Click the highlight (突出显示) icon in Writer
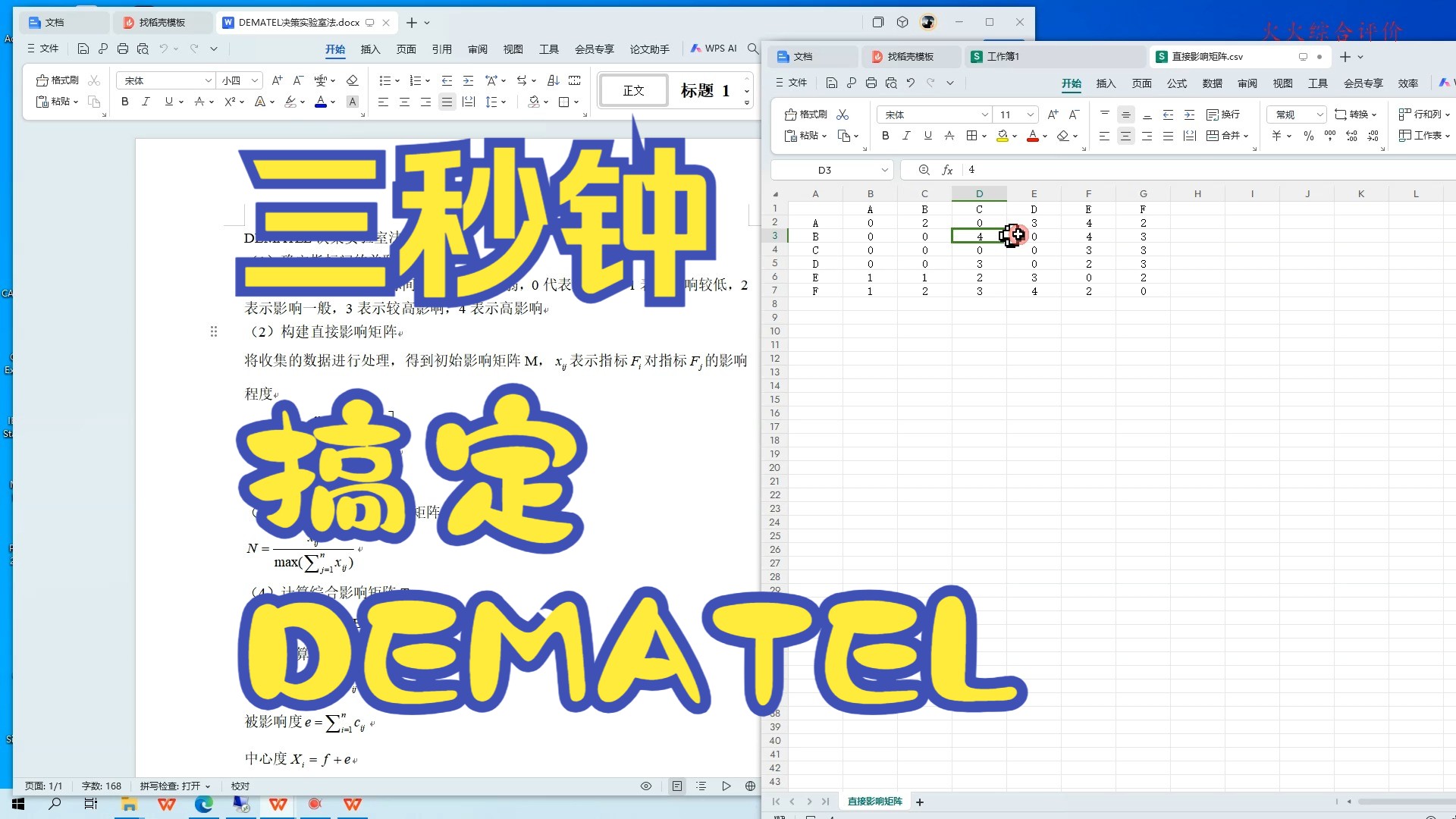This screenshot has width=1456, height=819. pyautogui.click(x=292, y=101)
